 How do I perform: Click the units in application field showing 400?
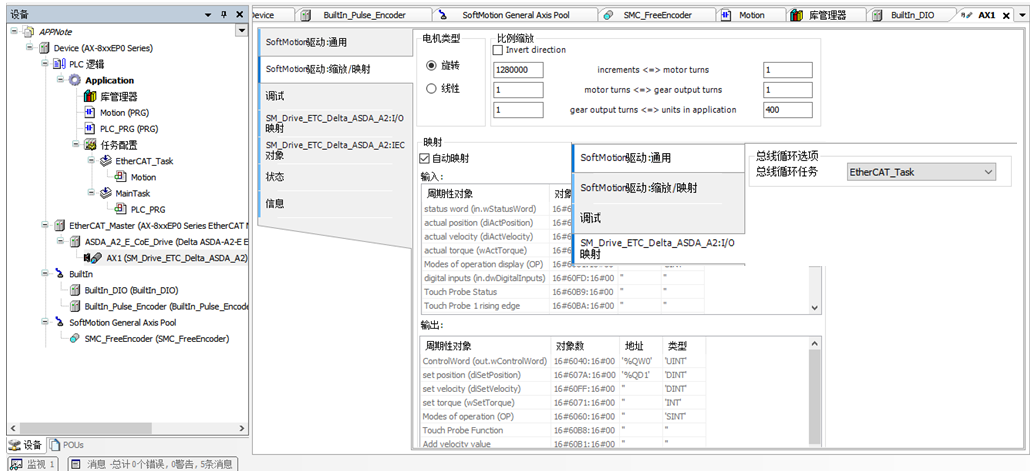[x=788, y=110]
